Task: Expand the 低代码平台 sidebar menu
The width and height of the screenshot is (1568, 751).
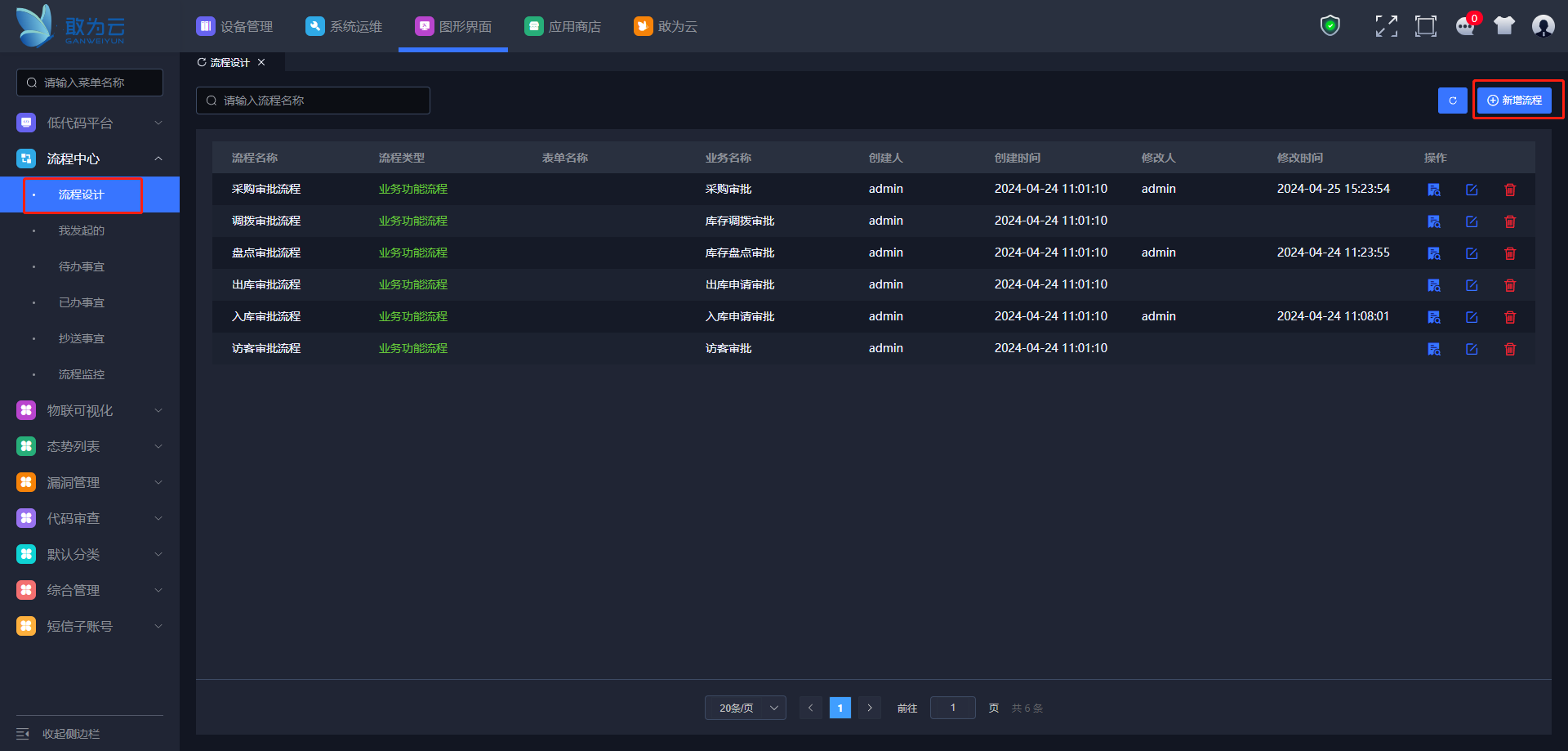Action: [90, 123]
